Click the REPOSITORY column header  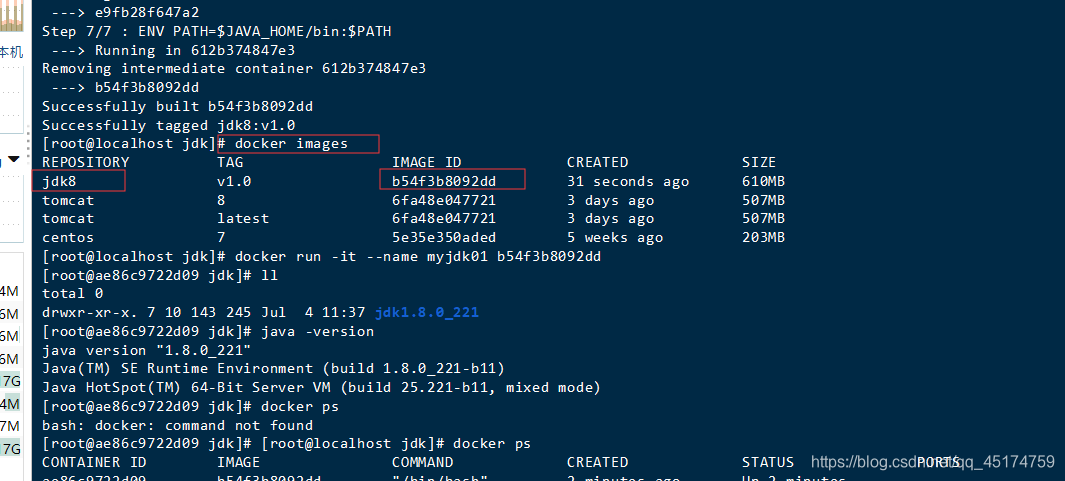tap(86, 162)
